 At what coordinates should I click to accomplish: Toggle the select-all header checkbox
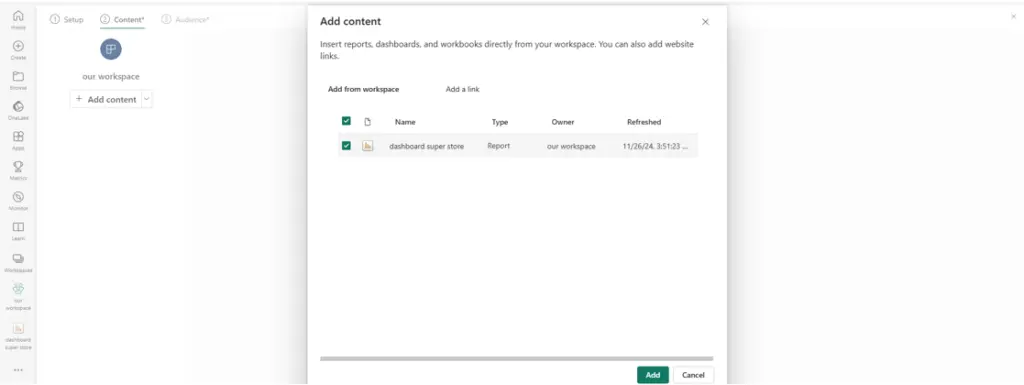[x=346, y=121]
